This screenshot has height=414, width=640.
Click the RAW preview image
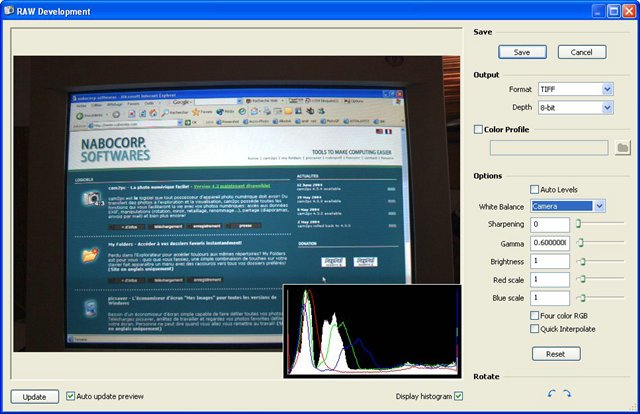coord(237,204)
